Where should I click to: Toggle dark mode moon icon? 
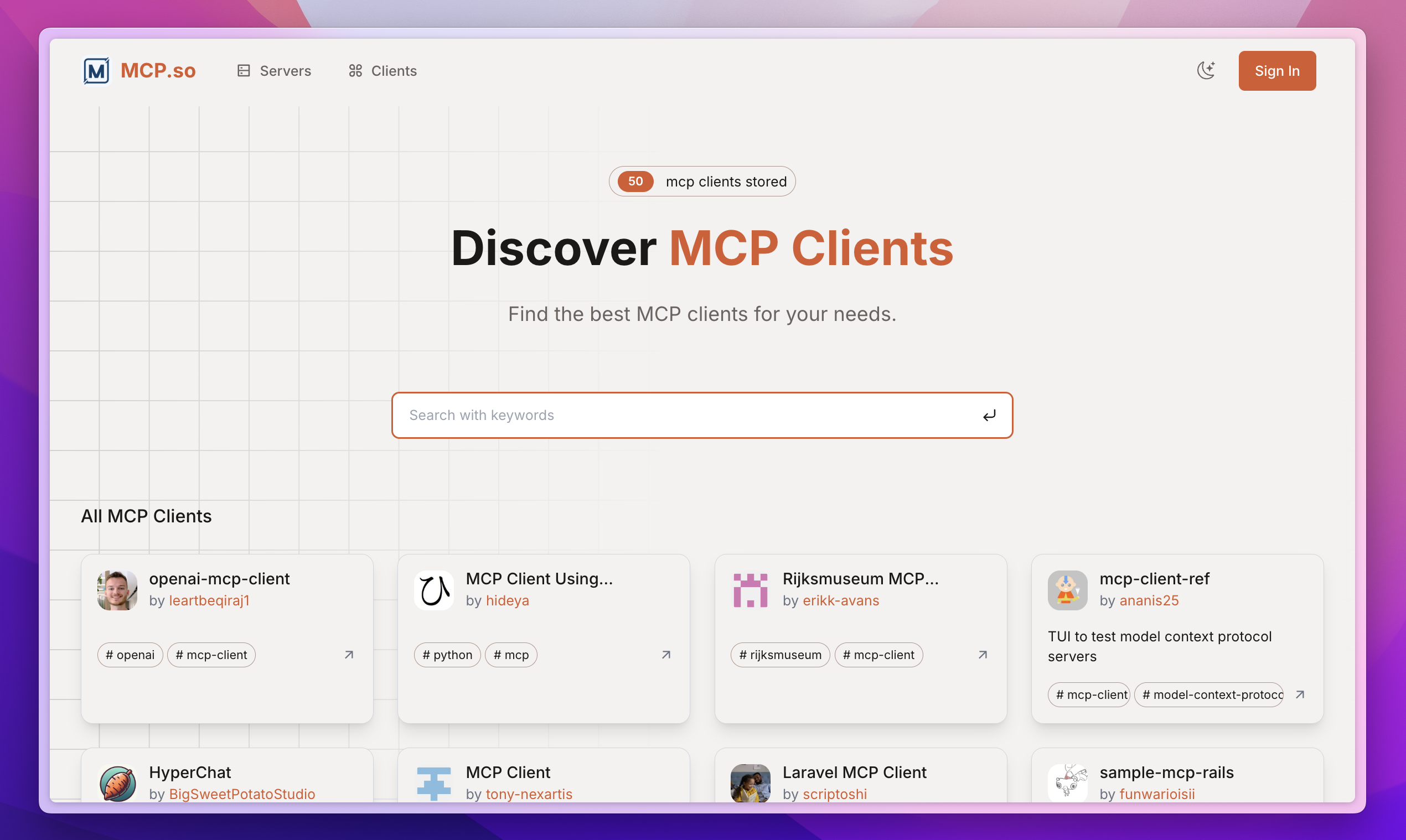pos(1206,71)
